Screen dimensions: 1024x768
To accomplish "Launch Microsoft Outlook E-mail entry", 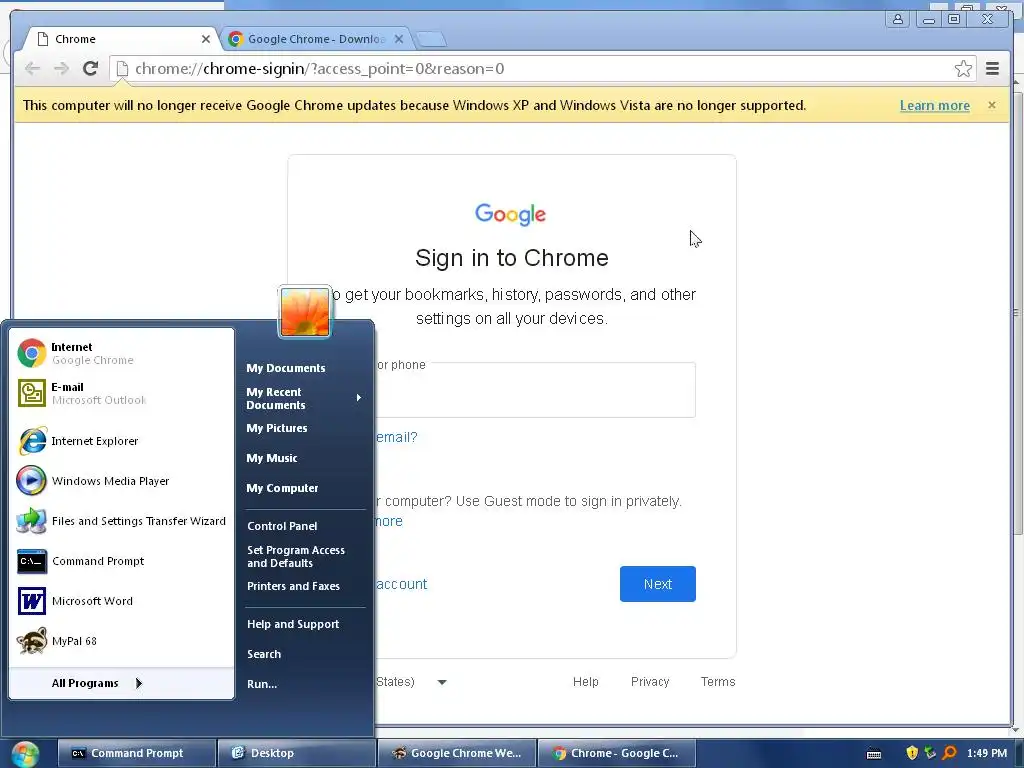I will (121, 393).
